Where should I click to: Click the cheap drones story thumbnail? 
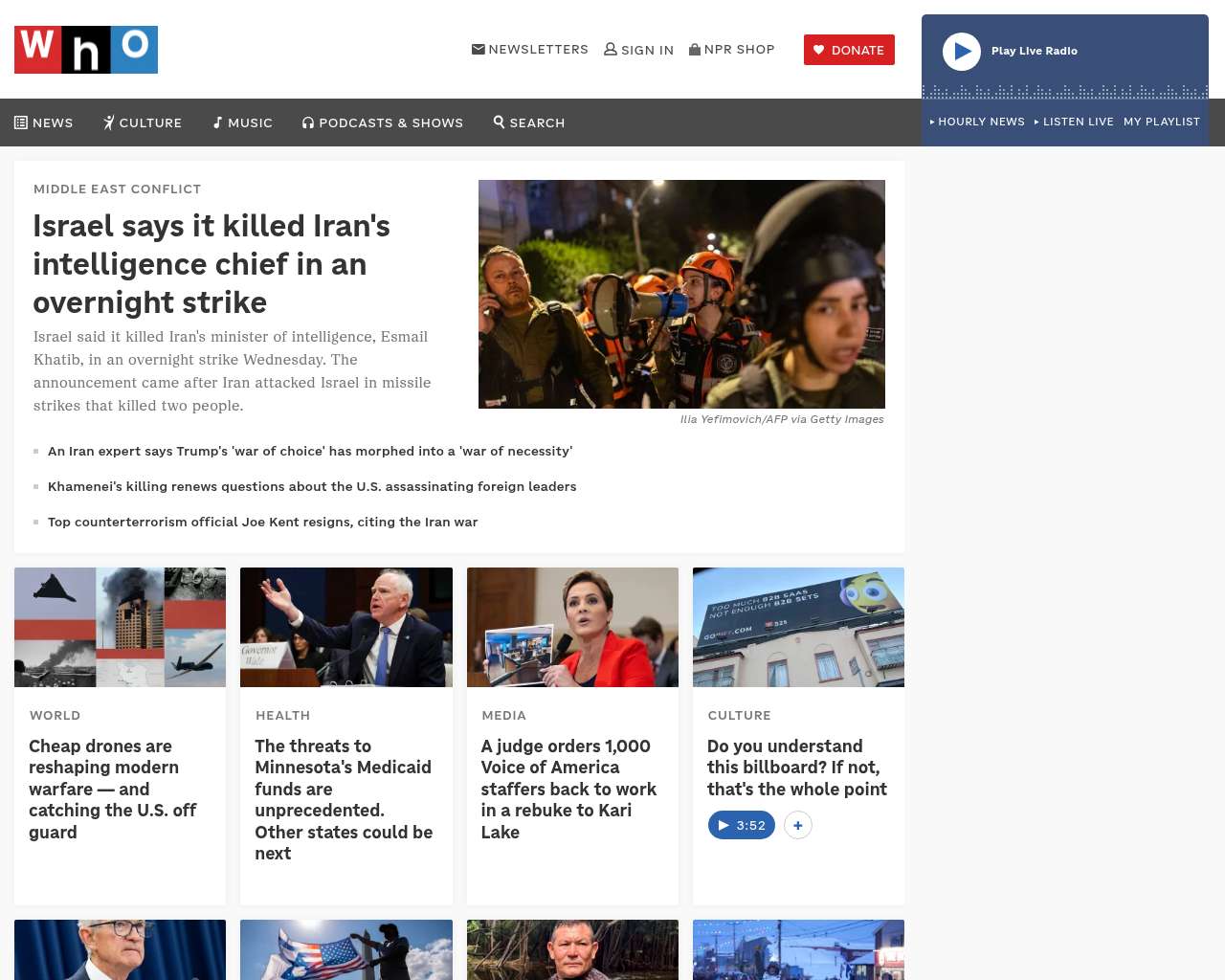[x=120, y=627]
